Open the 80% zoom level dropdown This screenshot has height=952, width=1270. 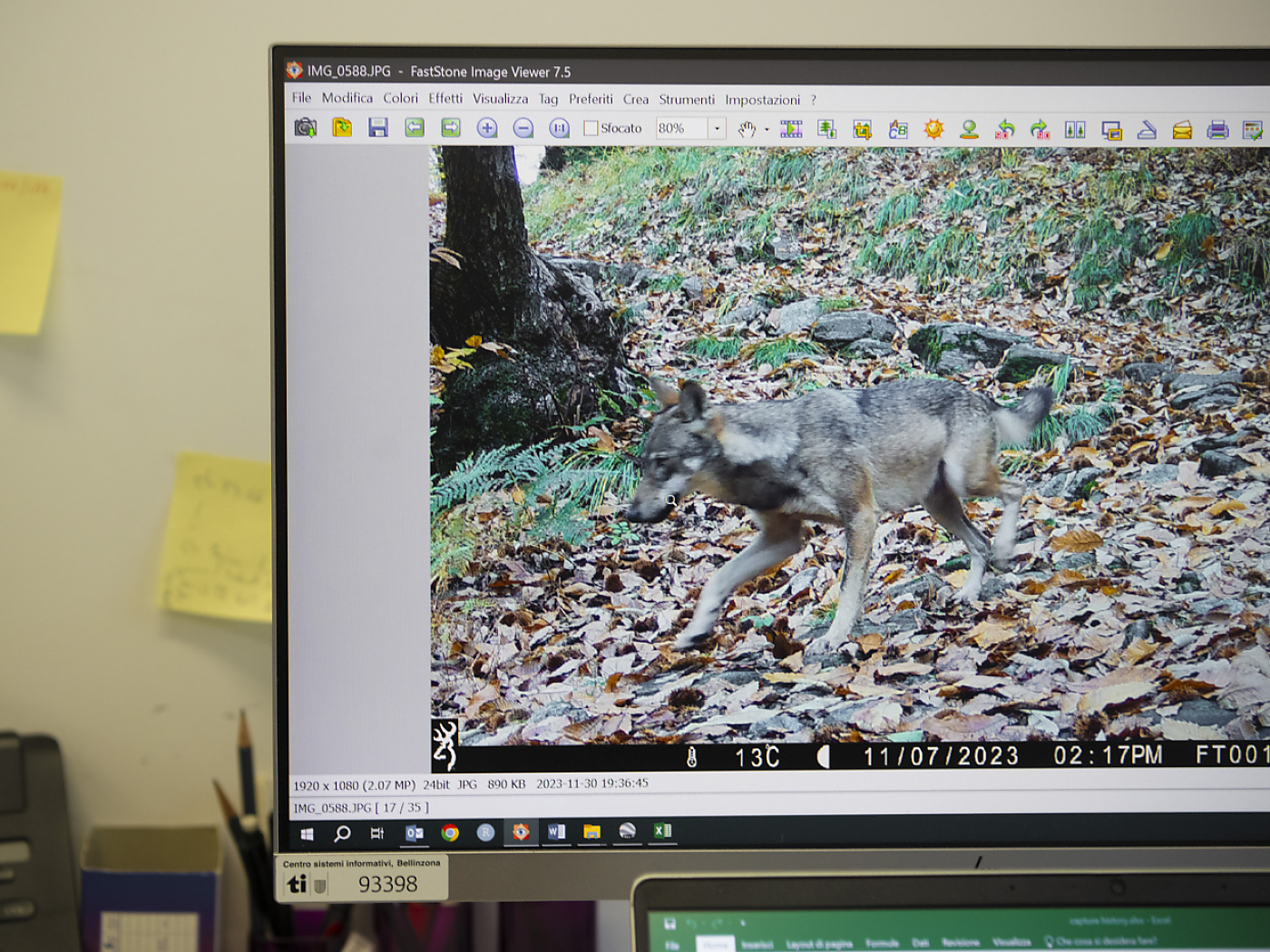(x=717, y=128)
